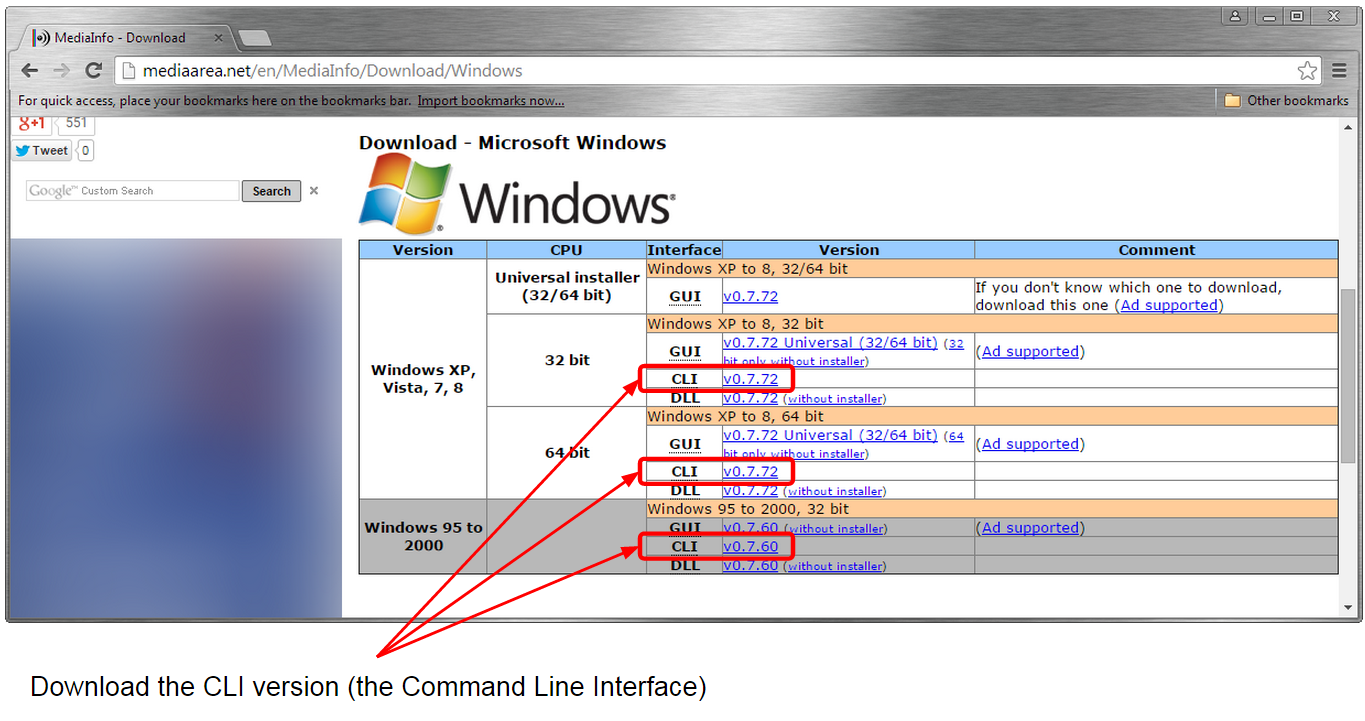Click the 'Windows XP, Vista, 7, 8' cell
1365x721 pixels.
coord(423,379)
